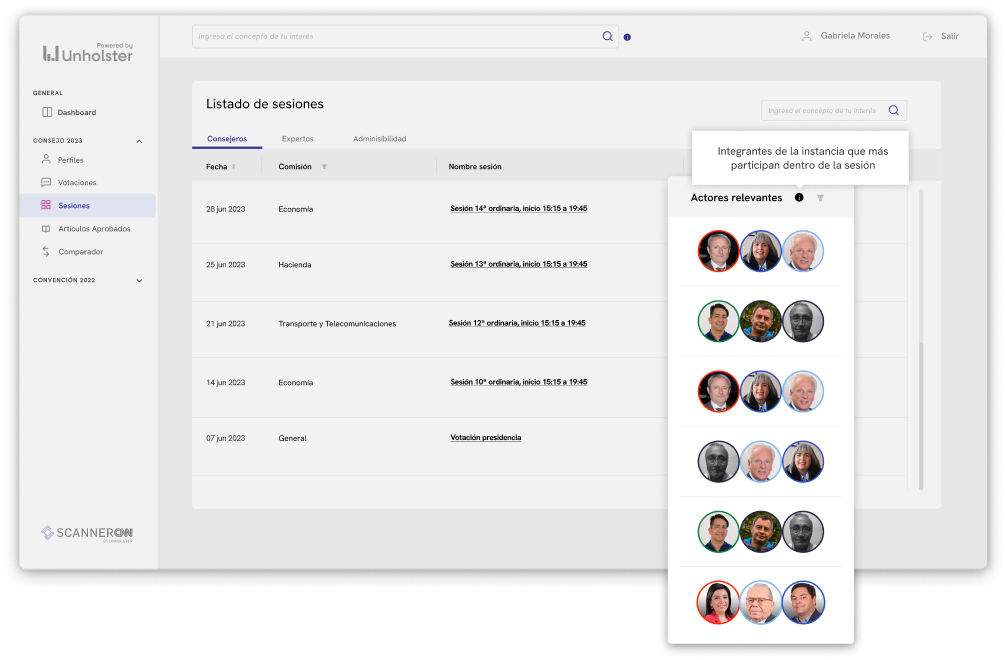Expand the Convención 2022 section
Image resolution: width=1007 pixels, height=660 pixels.
[139, 281]
